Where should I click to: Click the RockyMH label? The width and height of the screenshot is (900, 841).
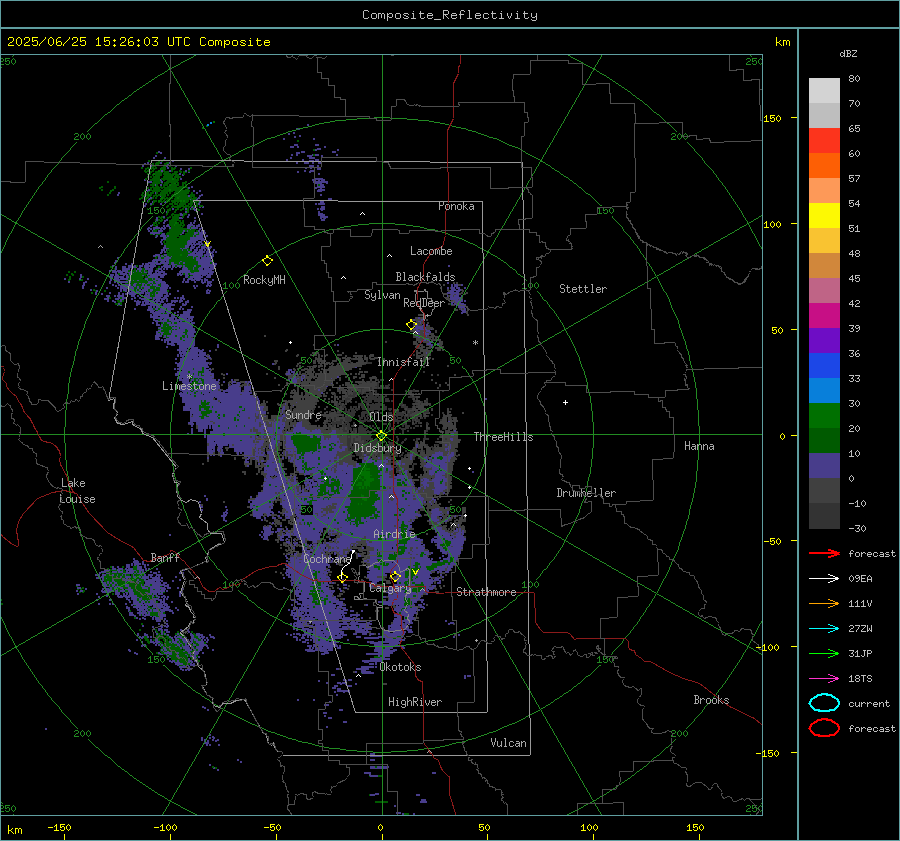(264, 280)
